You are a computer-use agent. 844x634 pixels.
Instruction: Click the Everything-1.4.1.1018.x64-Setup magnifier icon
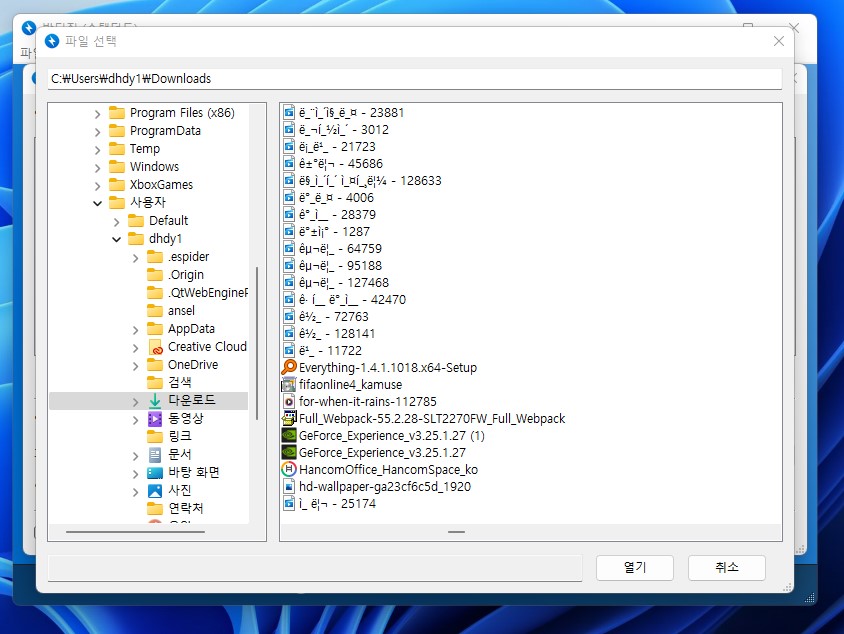point(289,368)
